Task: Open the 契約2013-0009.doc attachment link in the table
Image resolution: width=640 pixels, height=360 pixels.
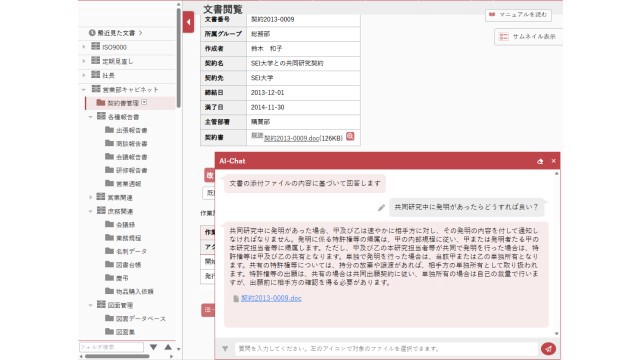Action: (291, 138)
